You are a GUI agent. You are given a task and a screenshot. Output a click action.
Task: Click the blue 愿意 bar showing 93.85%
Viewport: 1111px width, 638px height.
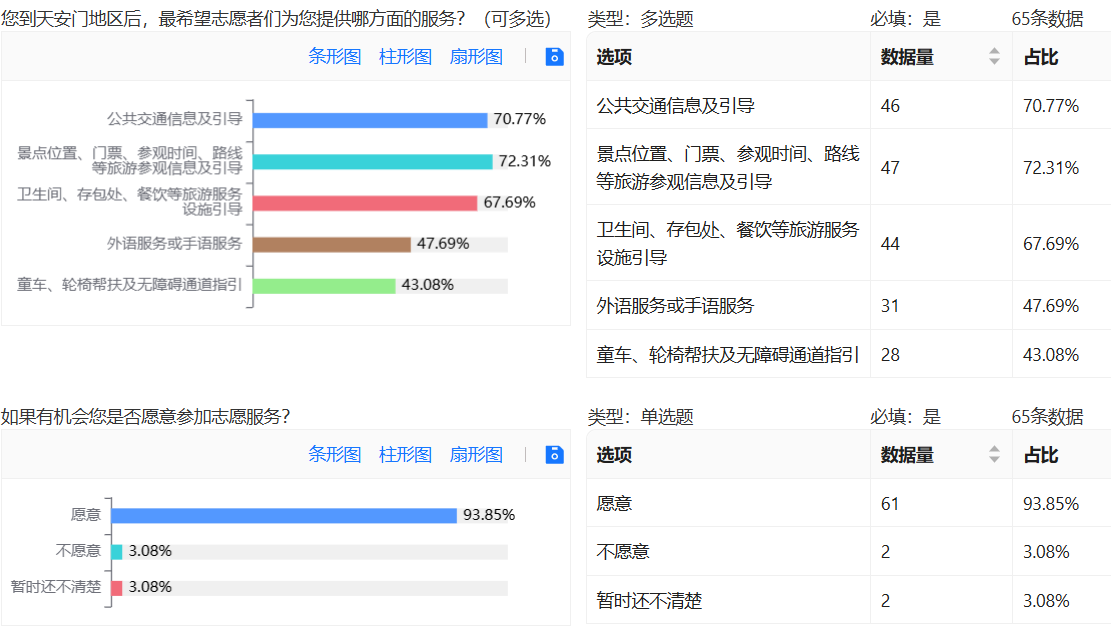point(284,516)
